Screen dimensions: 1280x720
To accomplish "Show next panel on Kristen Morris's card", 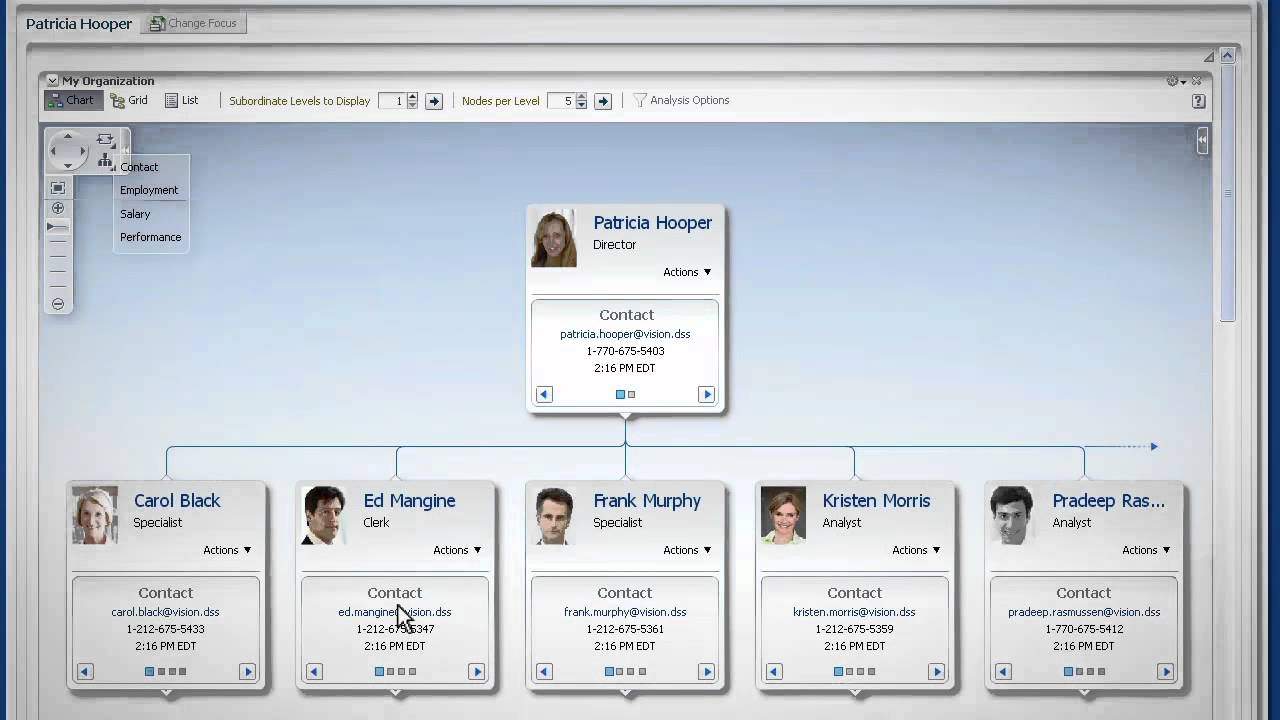I will click(x=937, y=672).
